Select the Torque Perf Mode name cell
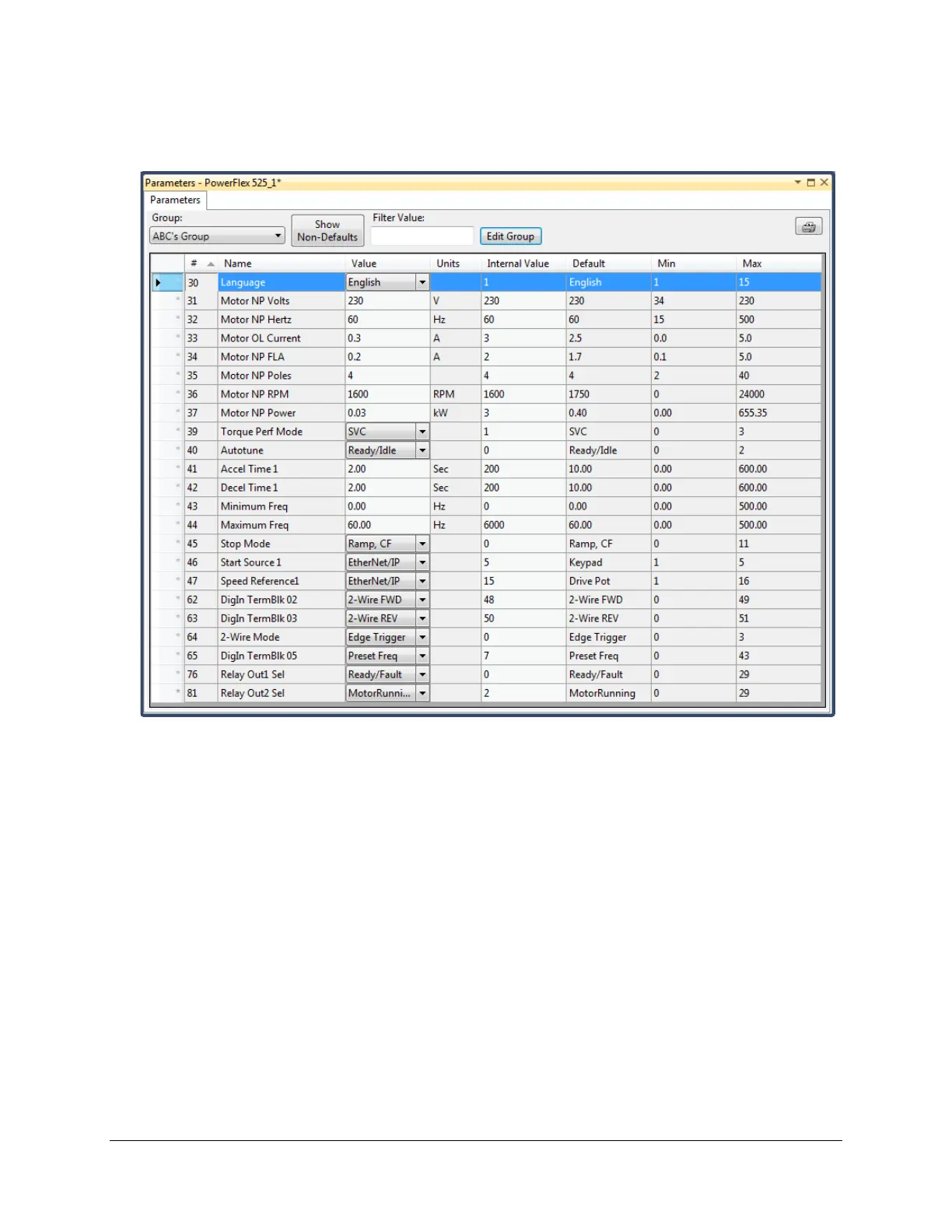The height and width of the screenshot is (1232, 952). [x=282, y=432]
